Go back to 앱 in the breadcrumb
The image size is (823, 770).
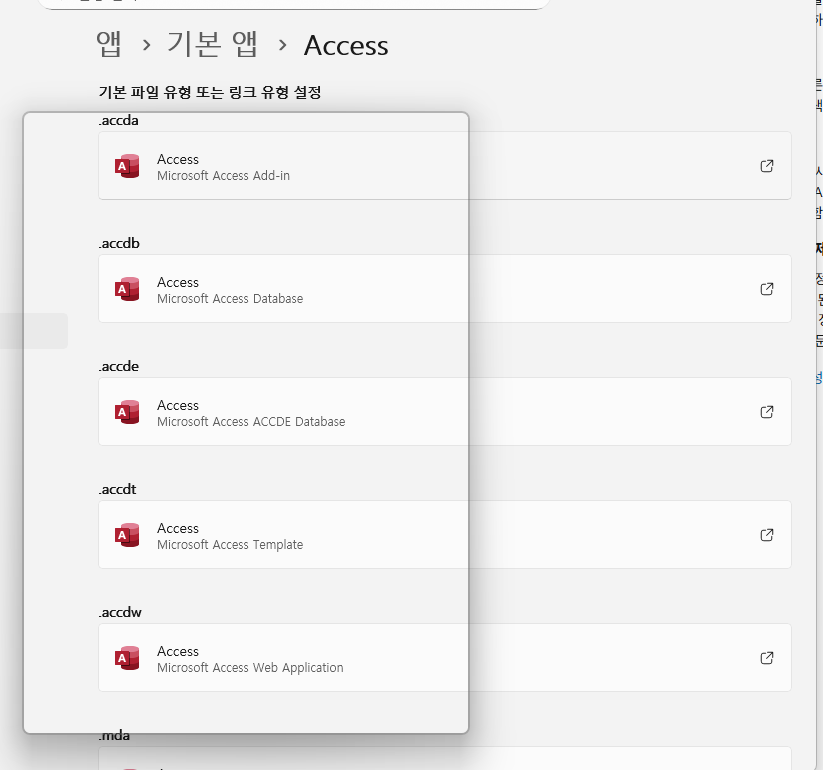pyautogui.click(x=109, y=44)
